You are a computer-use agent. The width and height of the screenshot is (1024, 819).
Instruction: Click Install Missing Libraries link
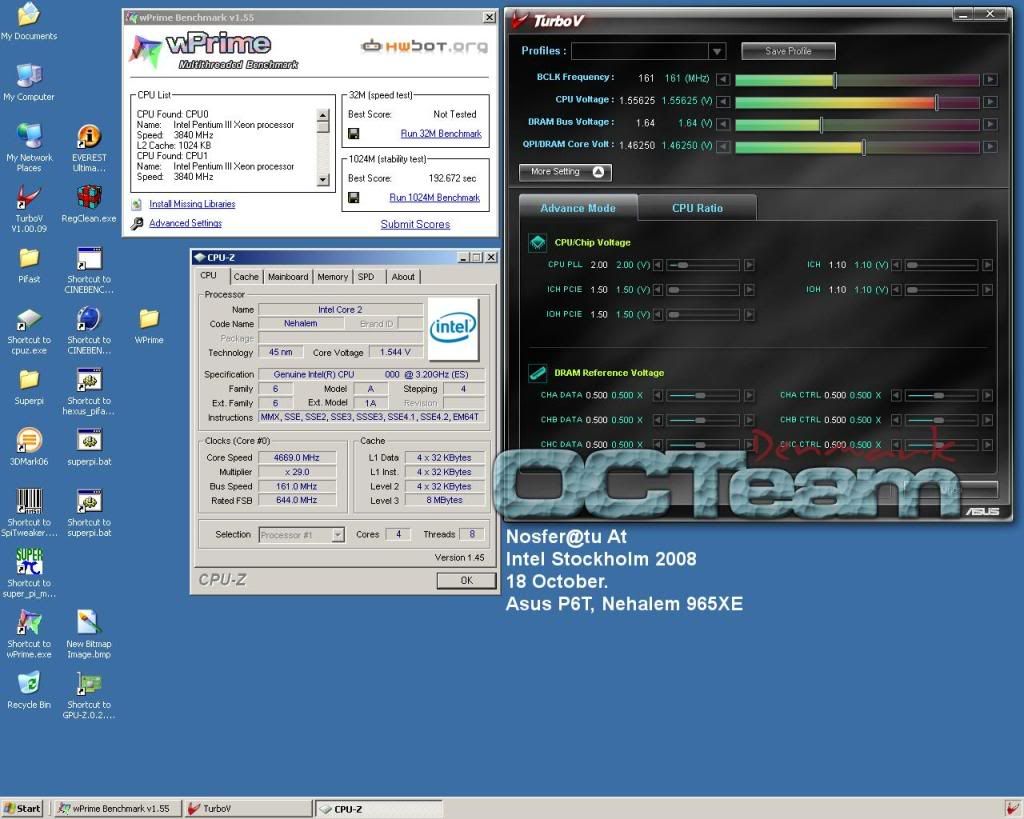pyautogui.click(x=192, y=204)
